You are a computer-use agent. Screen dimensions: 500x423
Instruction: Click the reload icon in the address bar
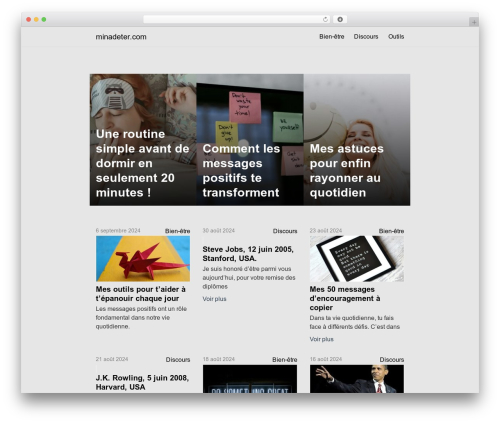click(325, 20)
